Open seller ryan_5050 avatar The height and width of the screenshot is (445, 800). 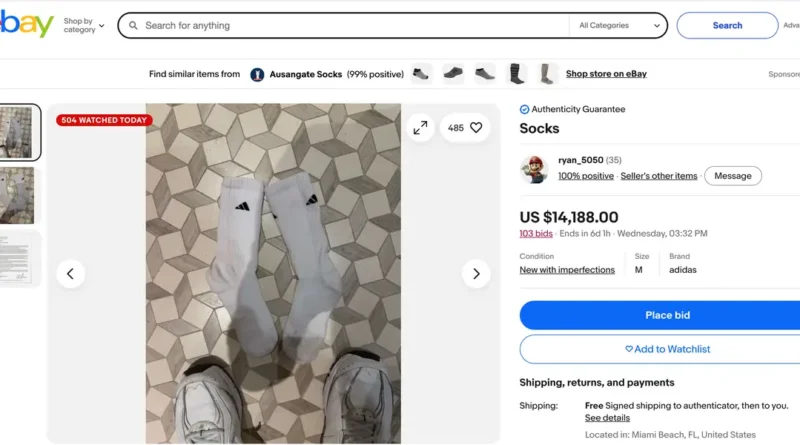[x=534, y=169]
